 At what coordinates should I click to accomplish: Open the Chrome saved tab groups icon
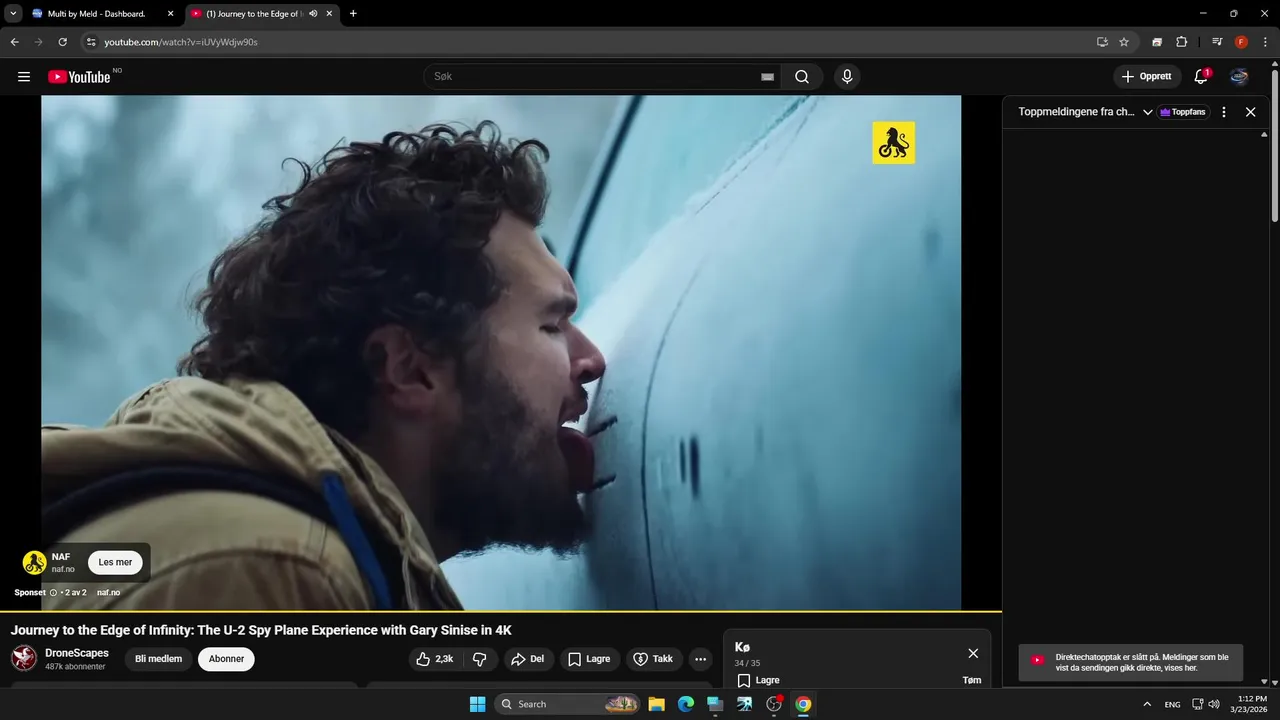(x=1157, y=42)
